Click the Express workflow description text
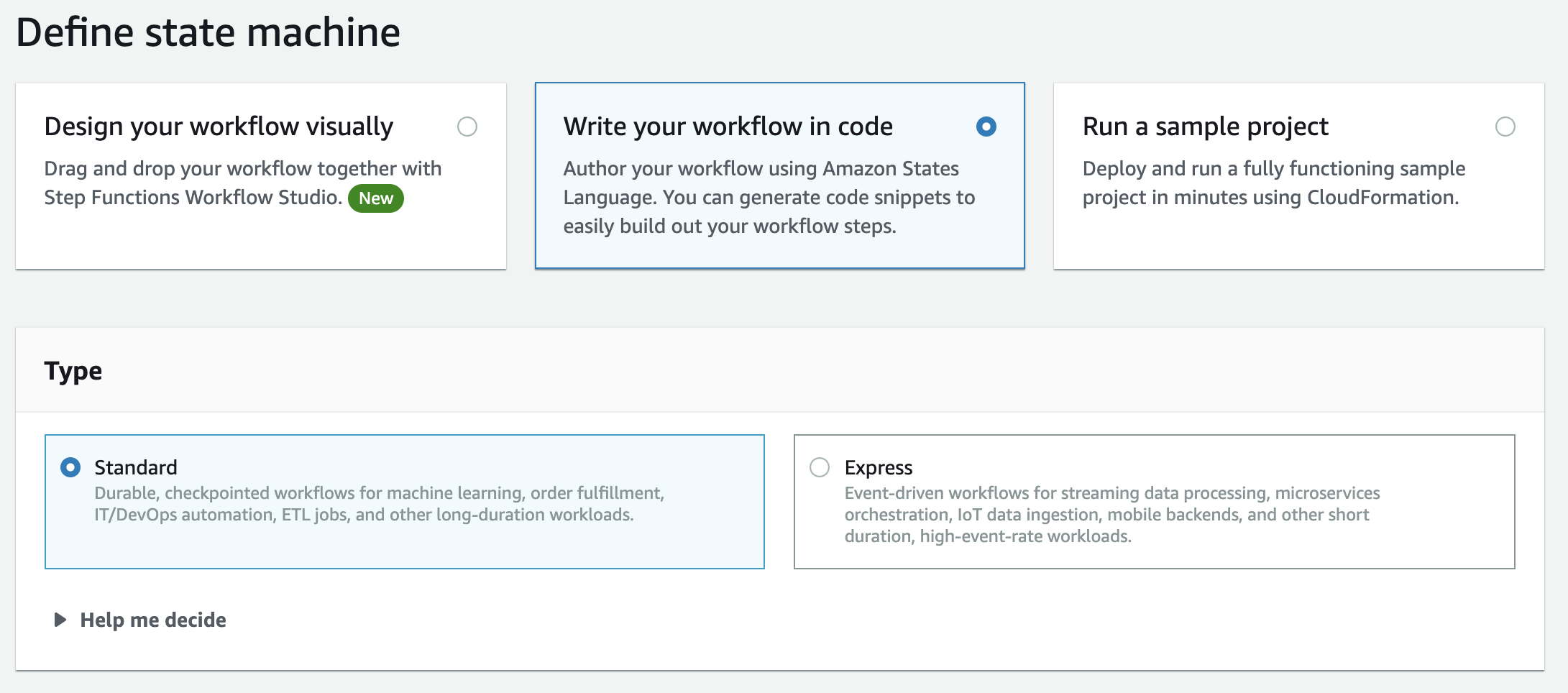This screenshot has height=693, width=1568. [1112, 515]
